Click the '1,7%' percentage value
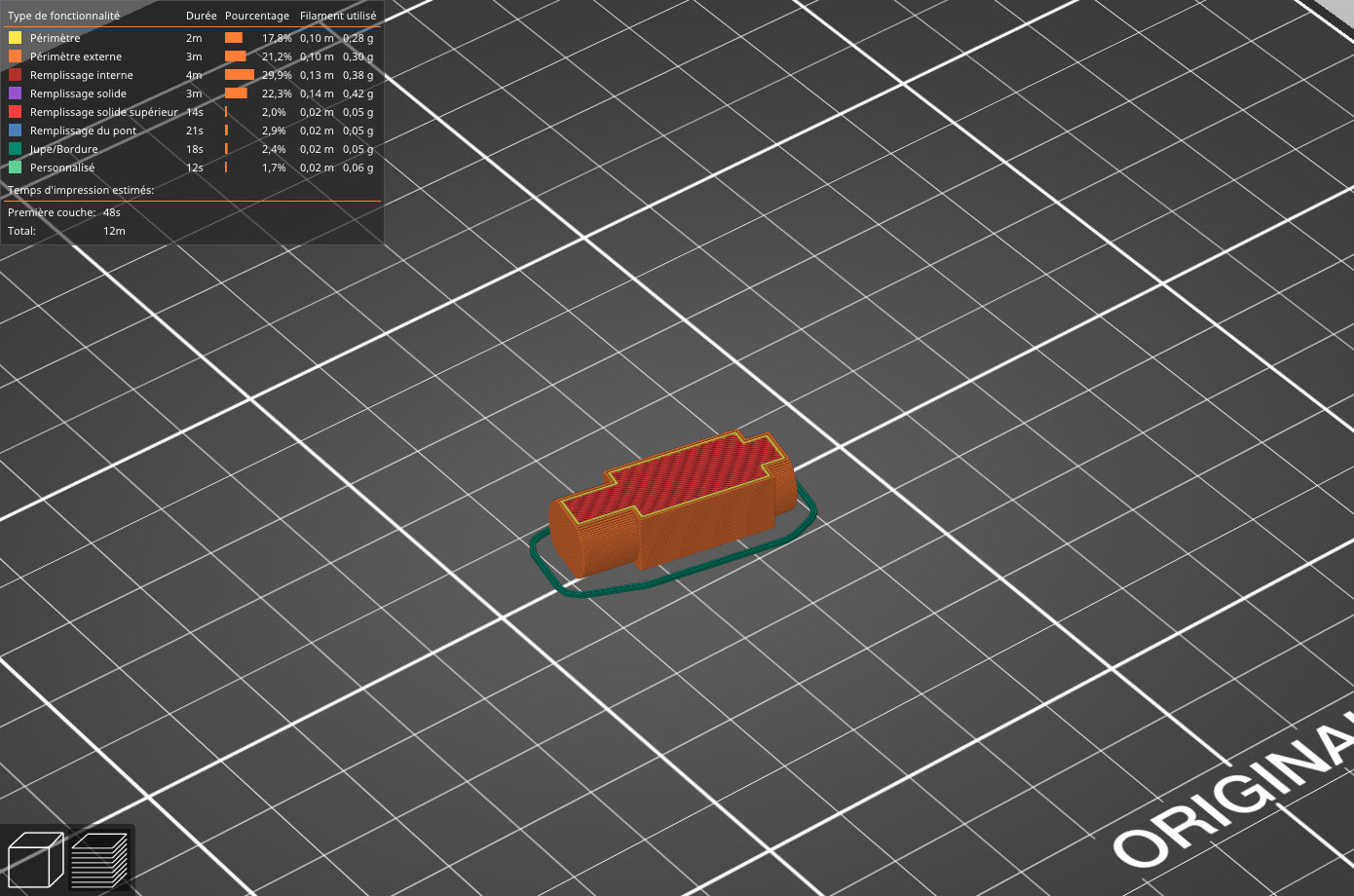 coord(274,168)
